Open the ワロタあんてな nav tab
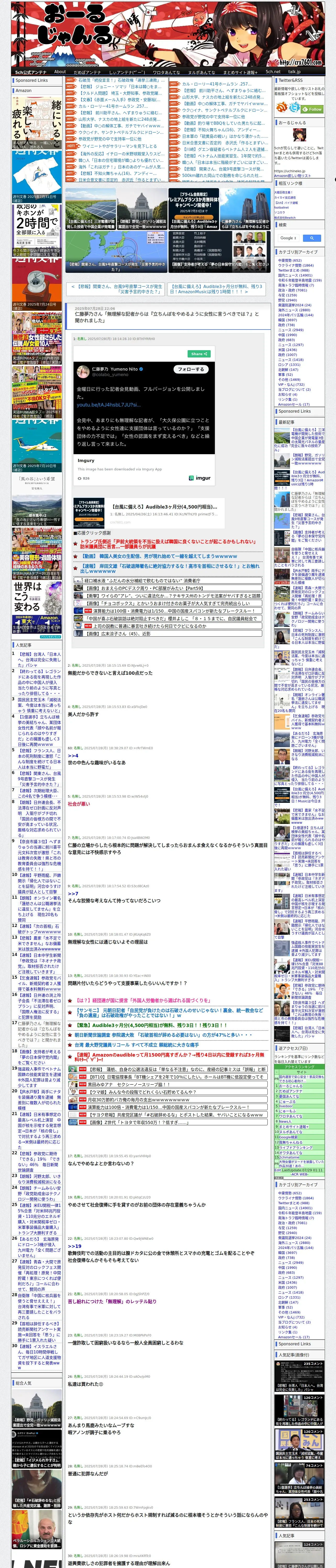The width and height of the screenshot is (336, 1568). click(166, 72)
